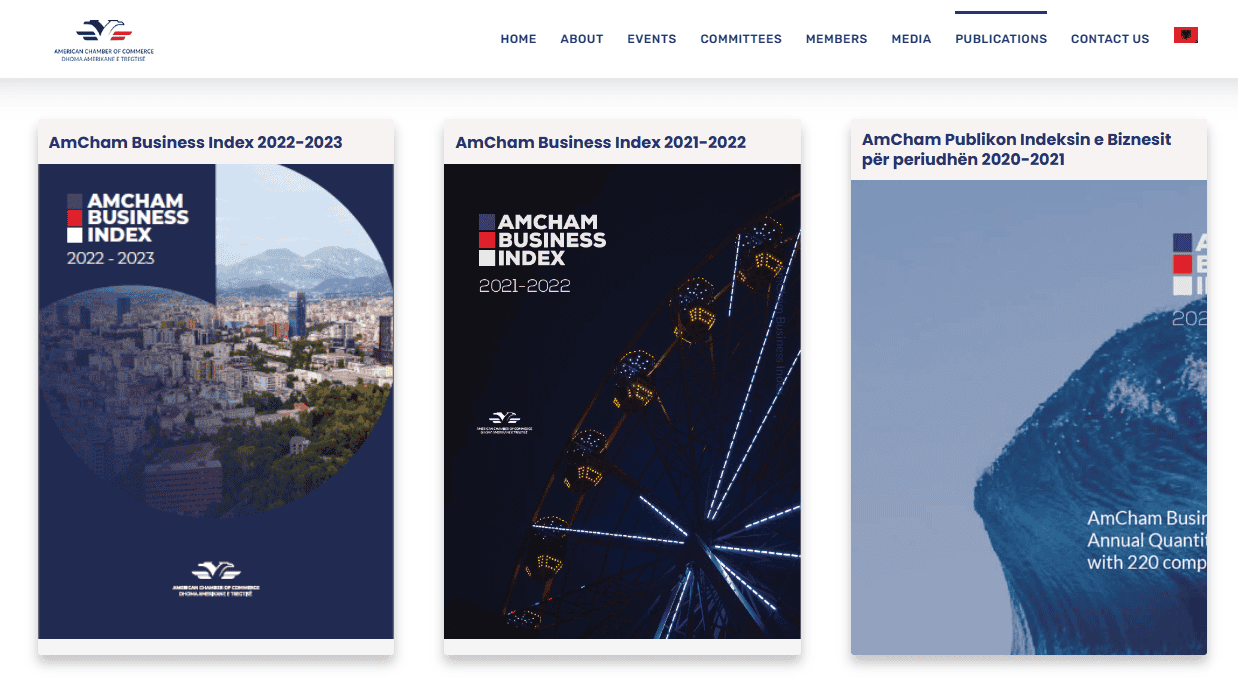The image size is (1238, 681).
Task: View the 2022-2023 Business Index cover image
Action: (x=216, y=401)
